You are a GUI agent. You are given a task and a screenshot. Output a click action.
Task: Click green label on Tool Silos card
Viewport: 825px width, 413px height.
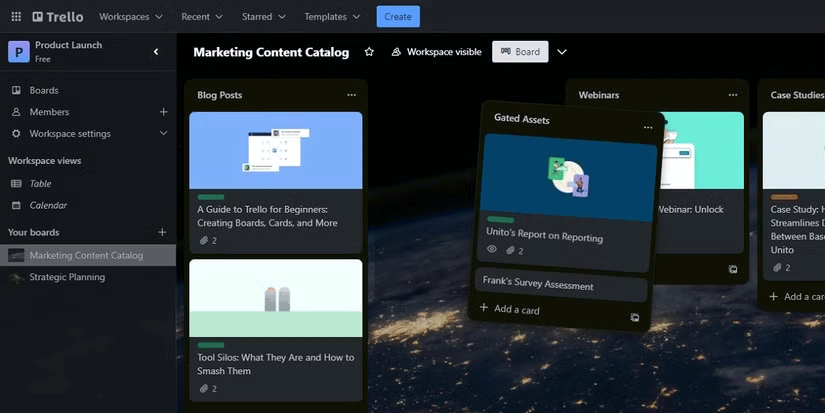(x=211, y=345)
